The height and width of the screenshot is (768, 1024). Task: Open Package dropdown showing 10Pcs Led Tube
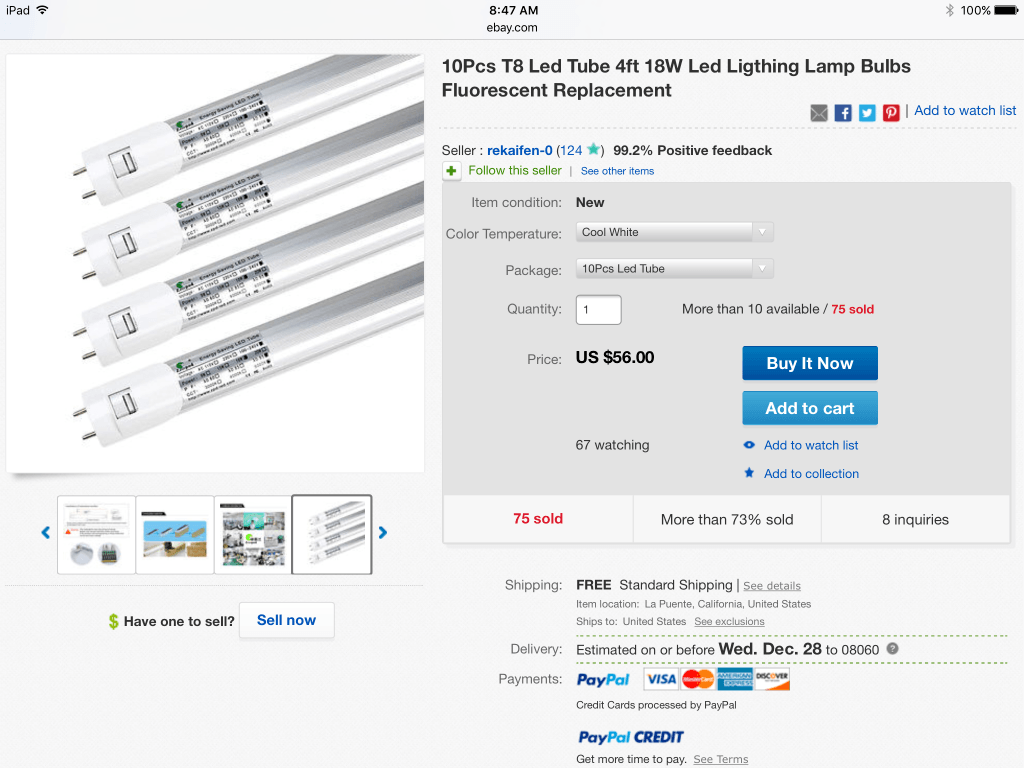click(675, 269)
